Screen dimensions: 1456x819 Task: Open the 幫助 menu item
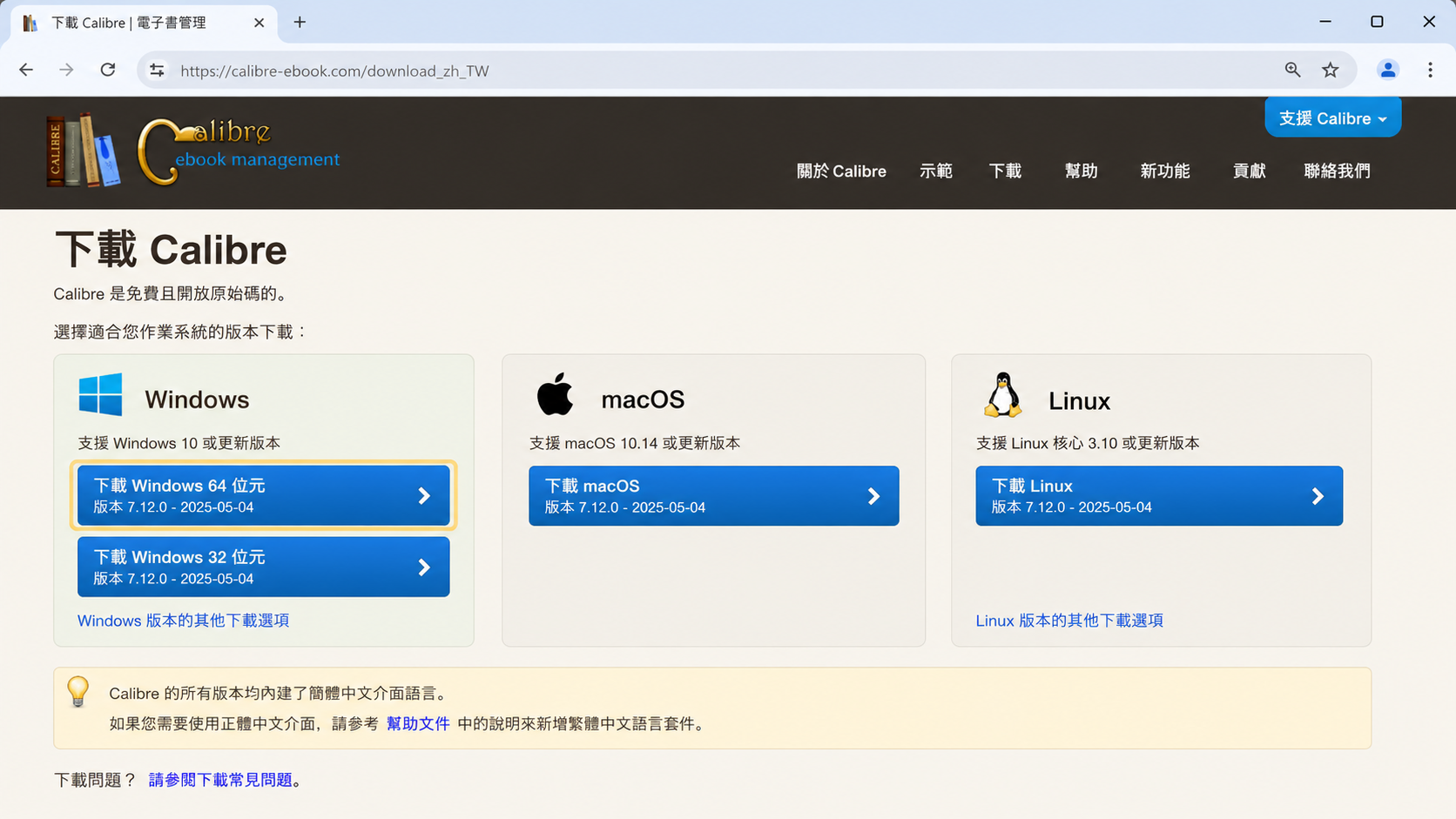[x=1081, y=171]
